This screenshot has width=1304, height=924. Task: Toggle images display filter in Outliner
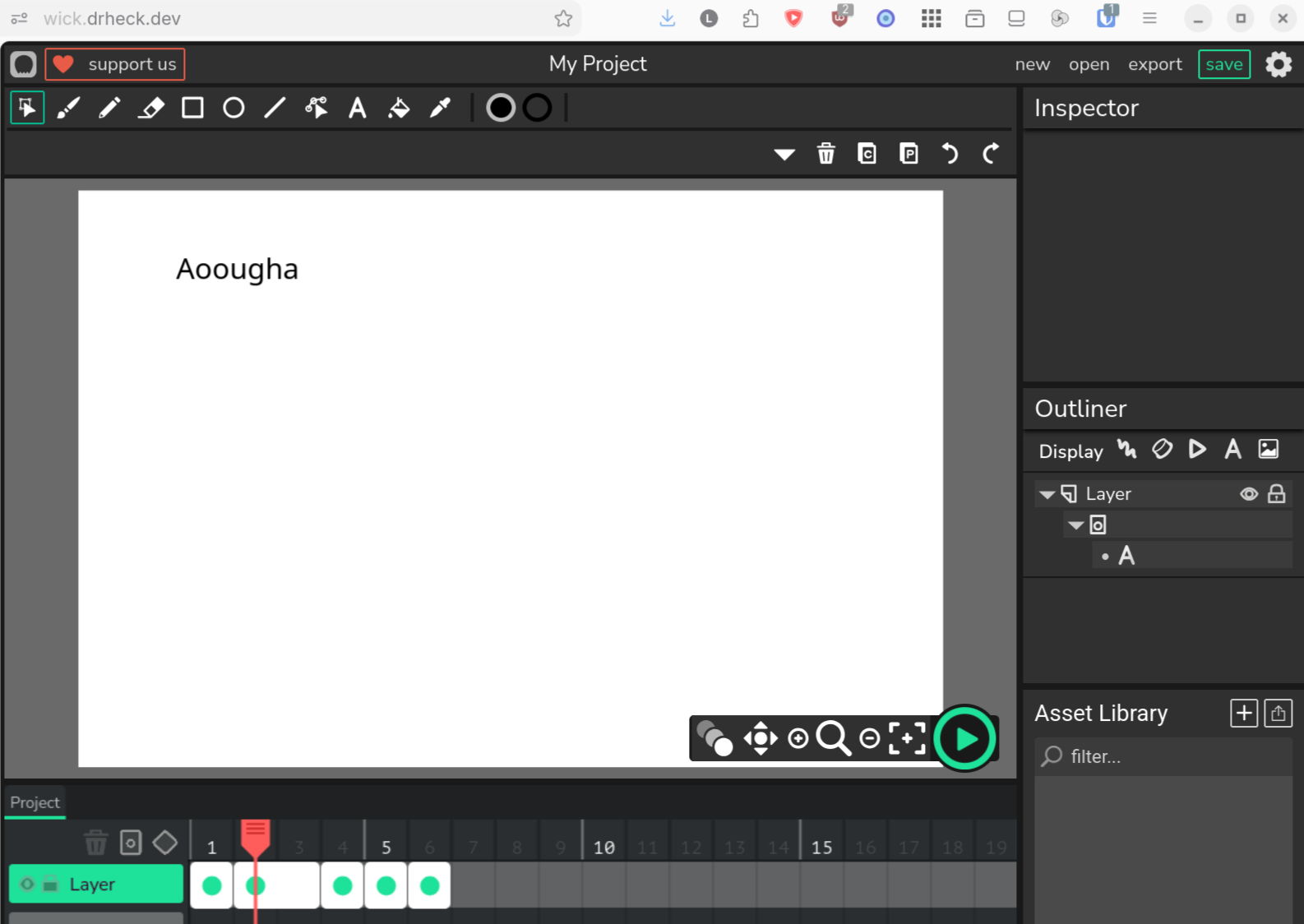point(1269,449)
